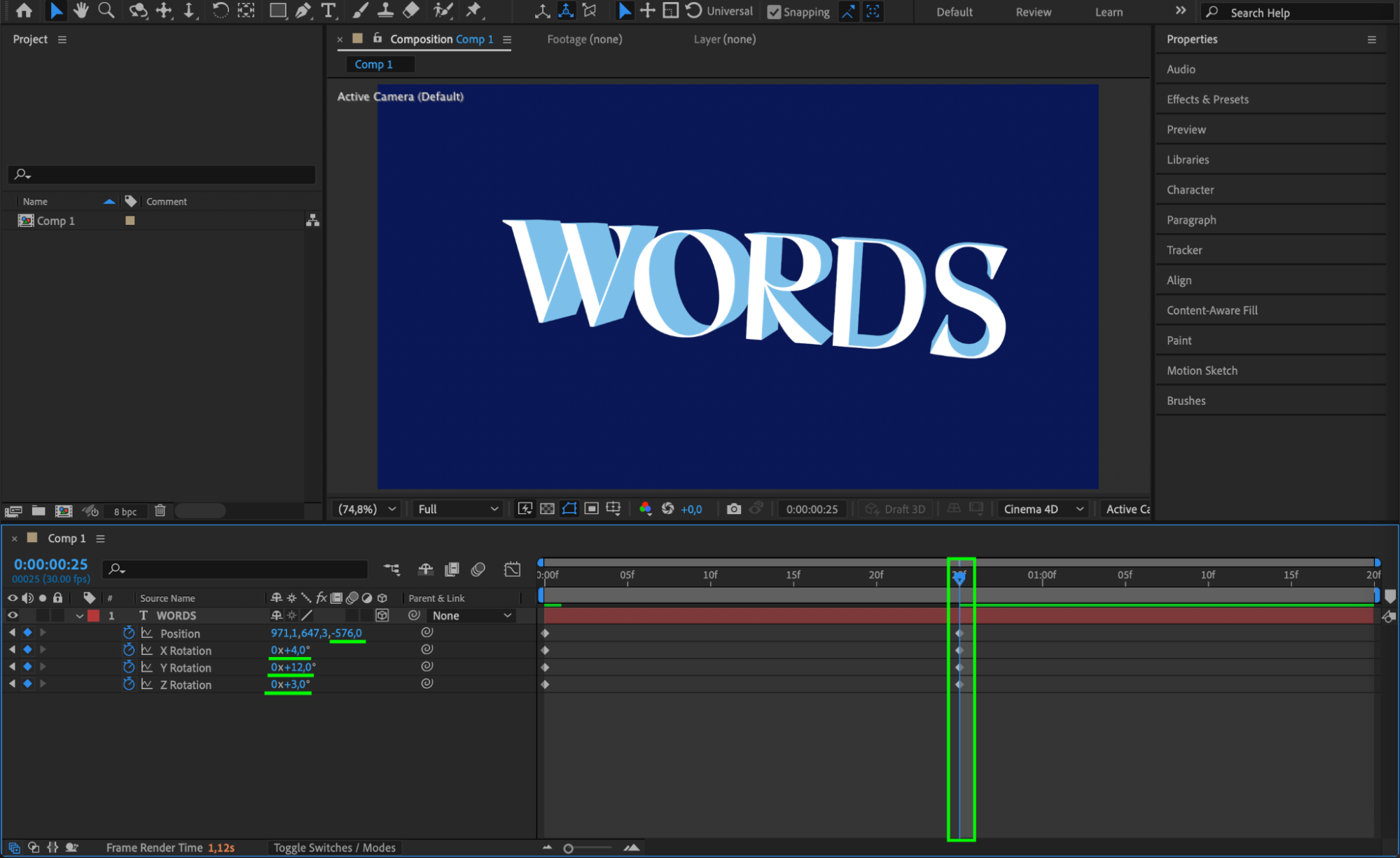Select the Horizontal Type tool
Image resolution: width=1400 pixels, height=858 pixels.
click(328, 11)
